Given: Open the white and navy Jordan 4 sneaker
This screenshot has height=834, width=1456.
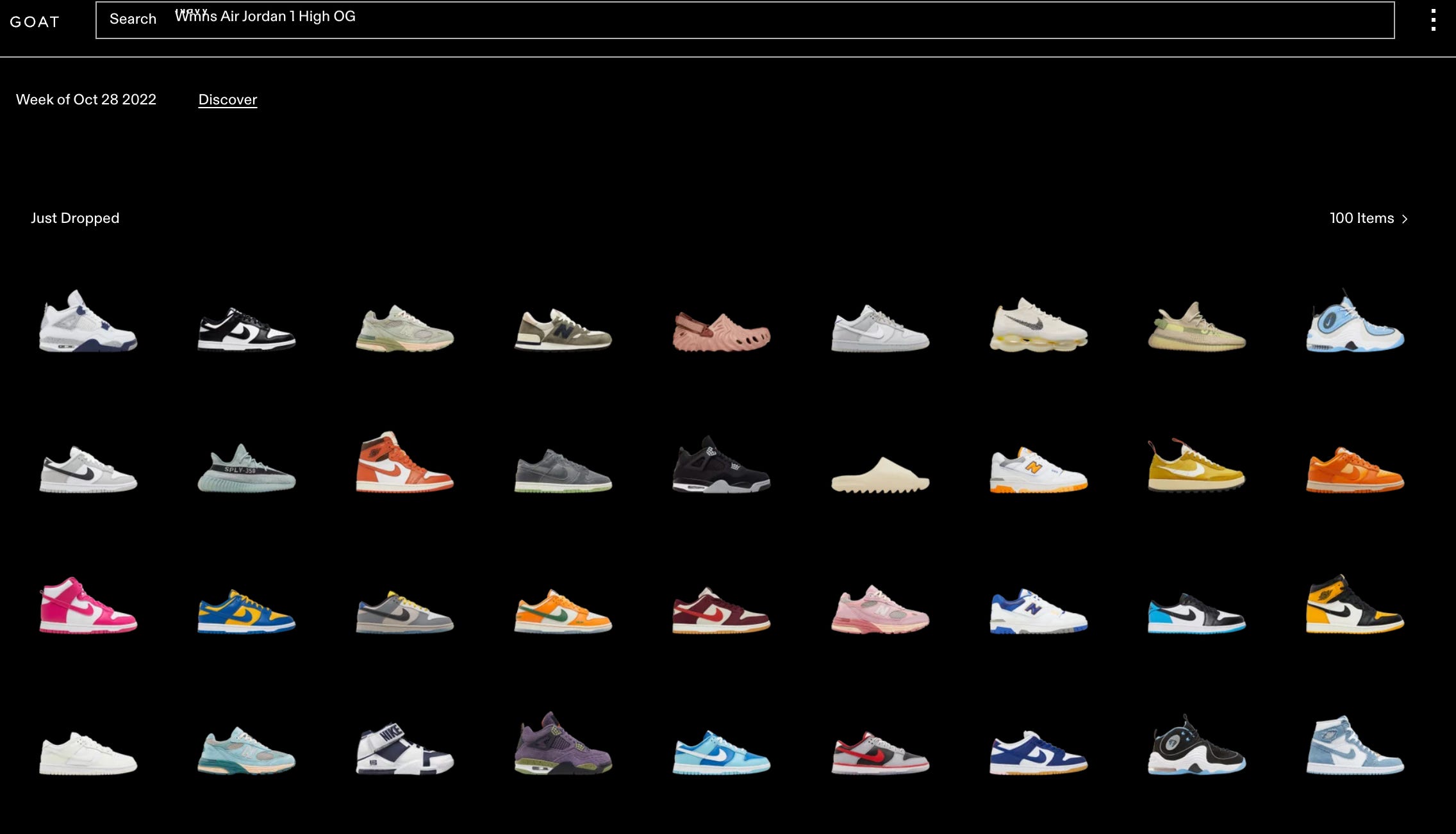Looking at the screenshot, I should (x=88, y=320).
